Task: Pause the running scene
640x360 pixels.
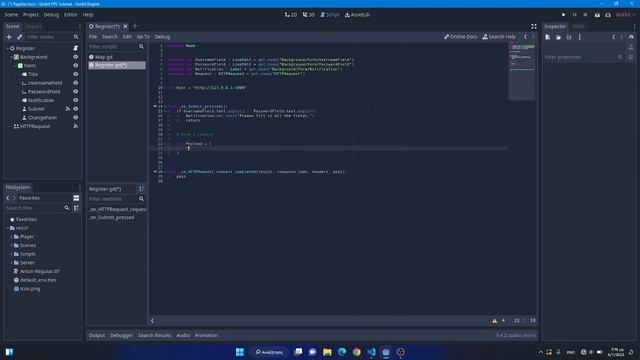Action: tap(574, 15)
